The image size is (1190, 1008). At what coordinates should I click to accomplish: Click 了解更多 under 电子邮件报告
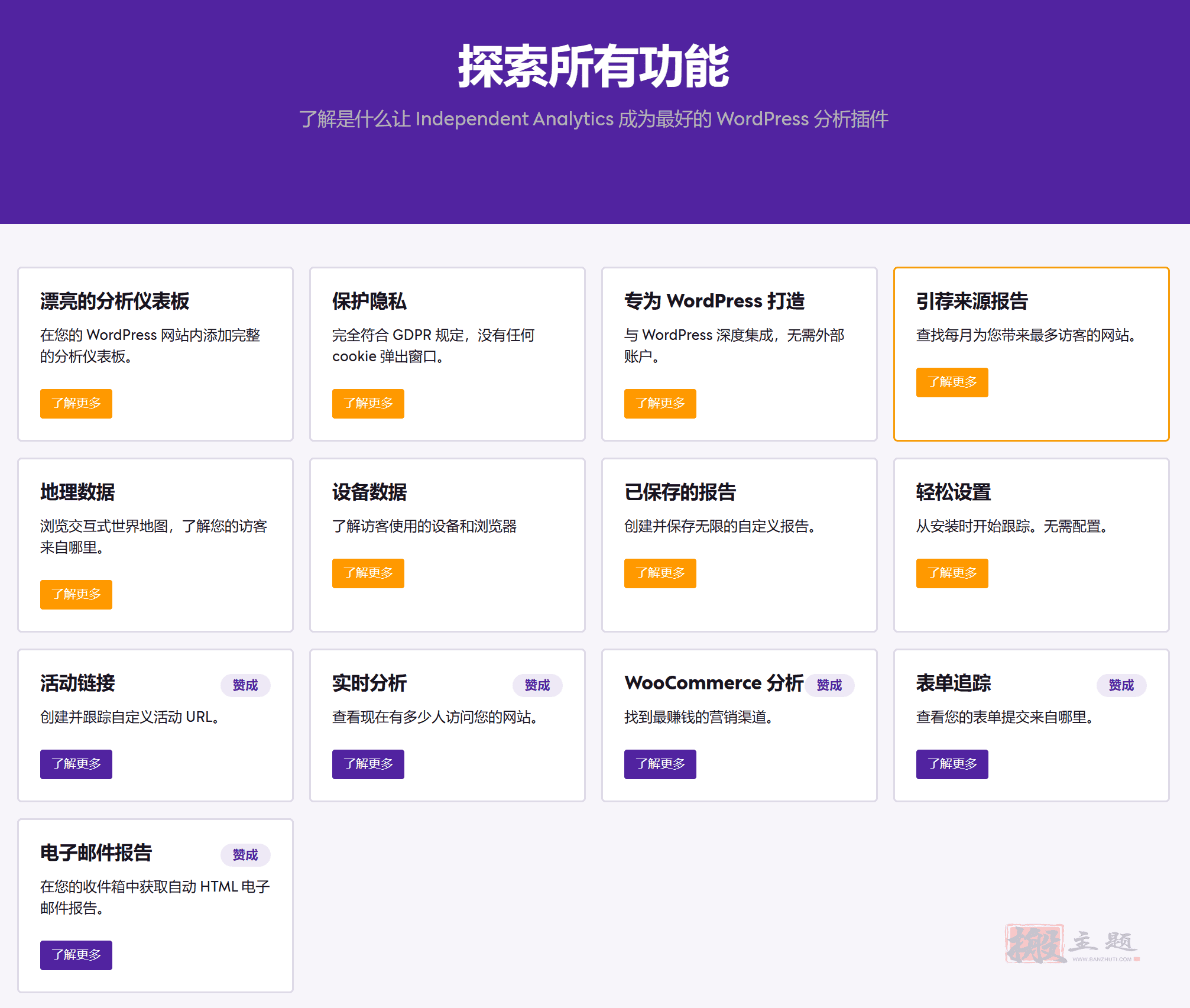tap(76, 955)
